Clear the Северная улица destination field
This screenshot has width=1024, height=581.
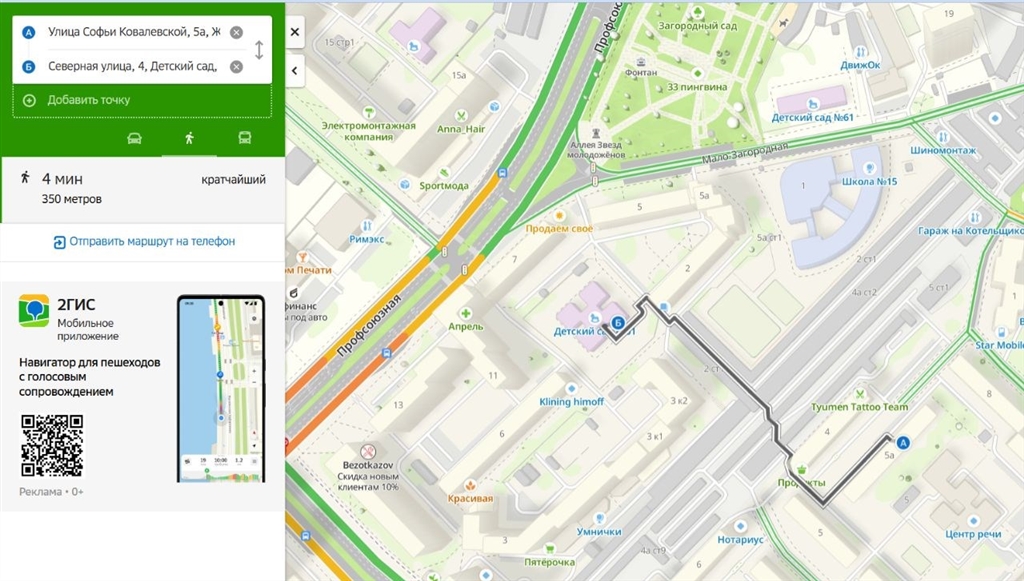pyautogui.click(x=236, y=67)
